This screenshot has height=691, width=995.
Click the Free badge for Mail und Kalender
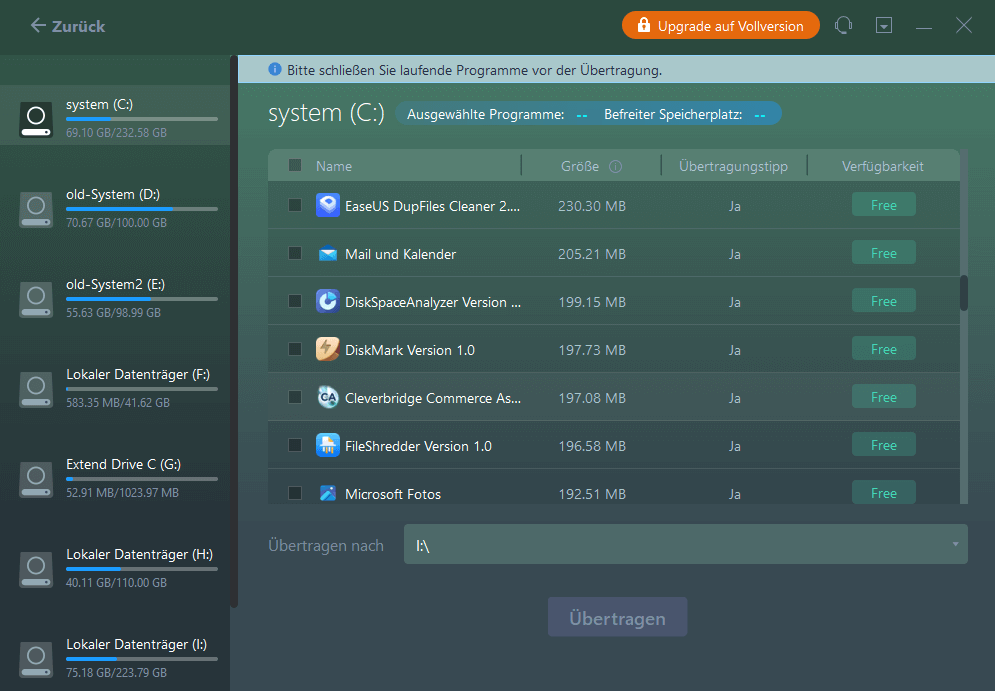click(883, 253)
